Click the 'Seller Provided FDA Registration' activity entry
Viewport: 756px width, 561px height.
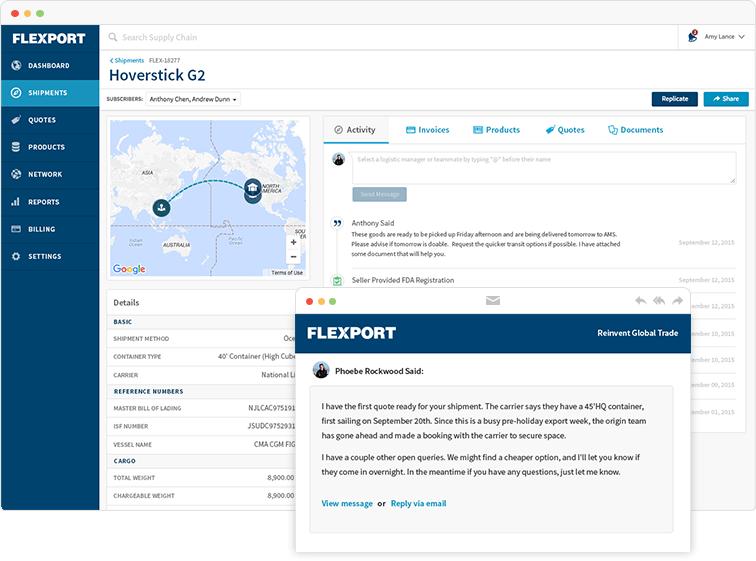[x=403, y=280]
